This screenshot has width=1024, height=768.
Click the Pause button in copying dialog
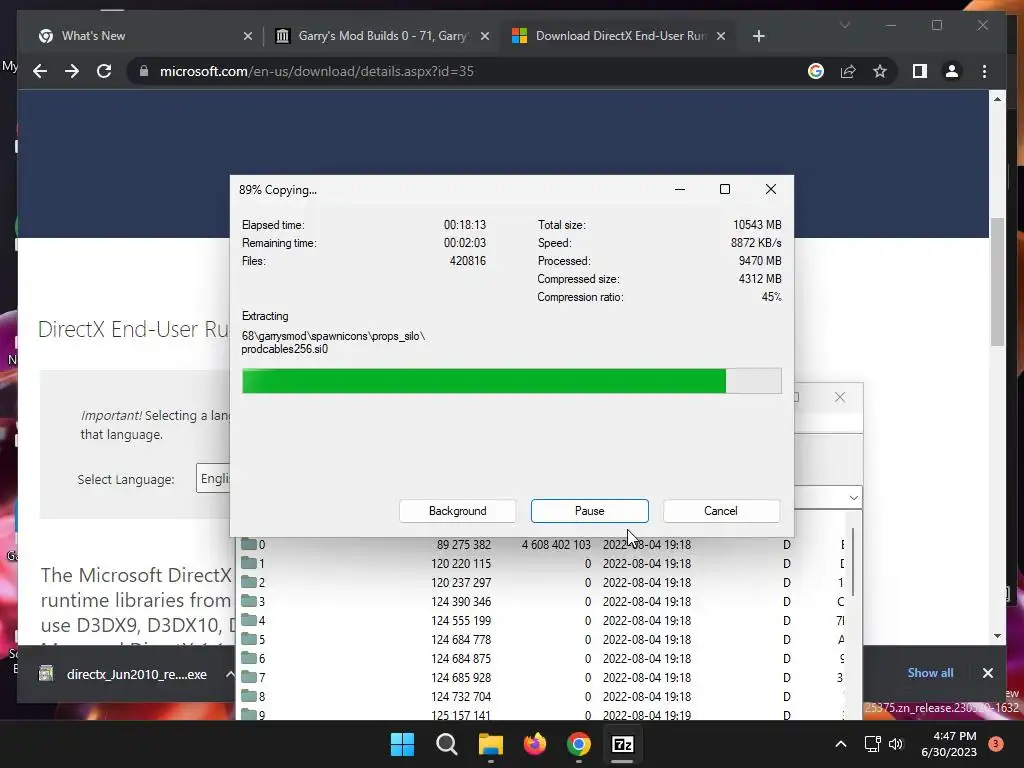click(x=589, y=511)
